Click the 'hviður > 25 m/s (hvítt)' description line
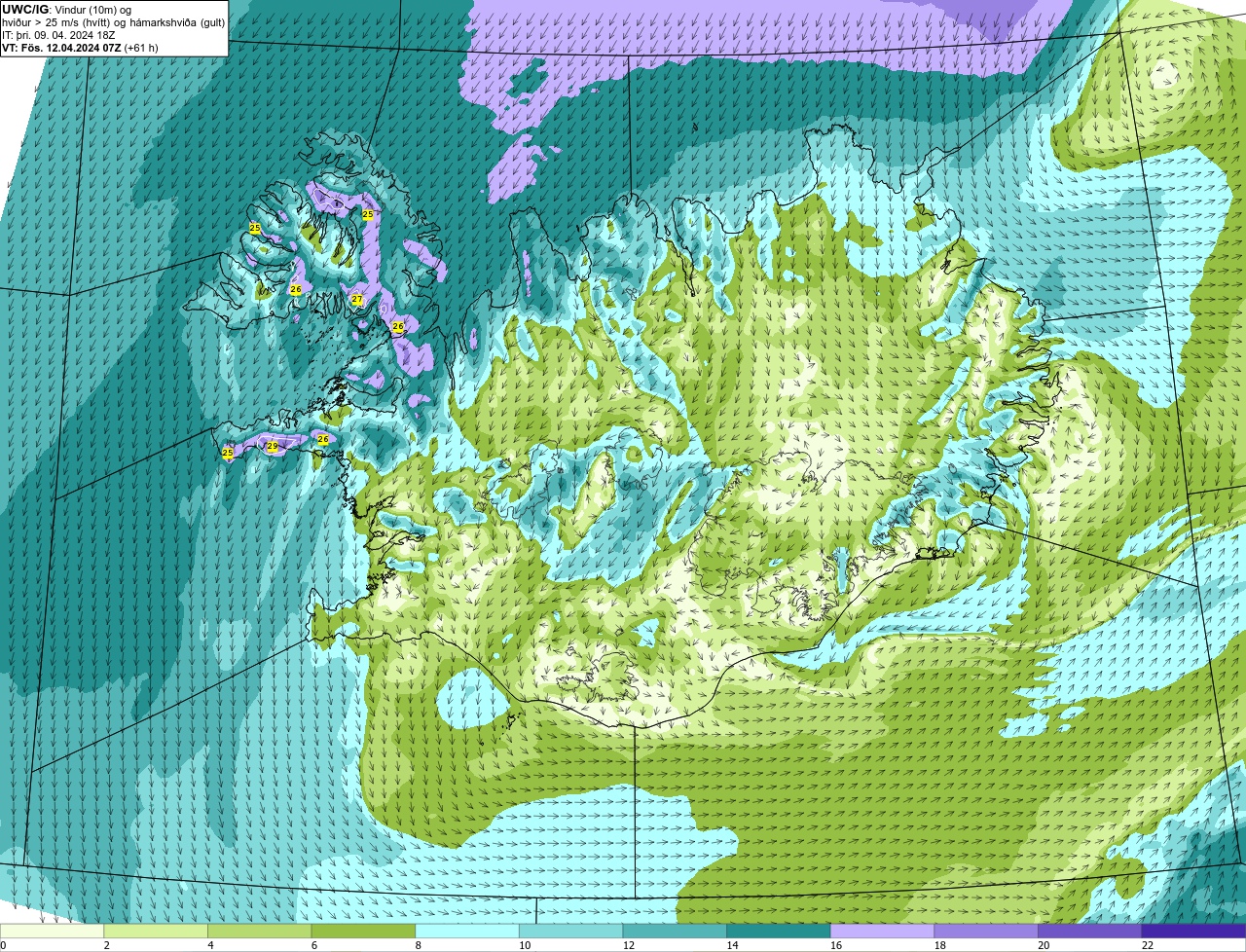This screenshot has width=1246, height=952. click(113, 22)
